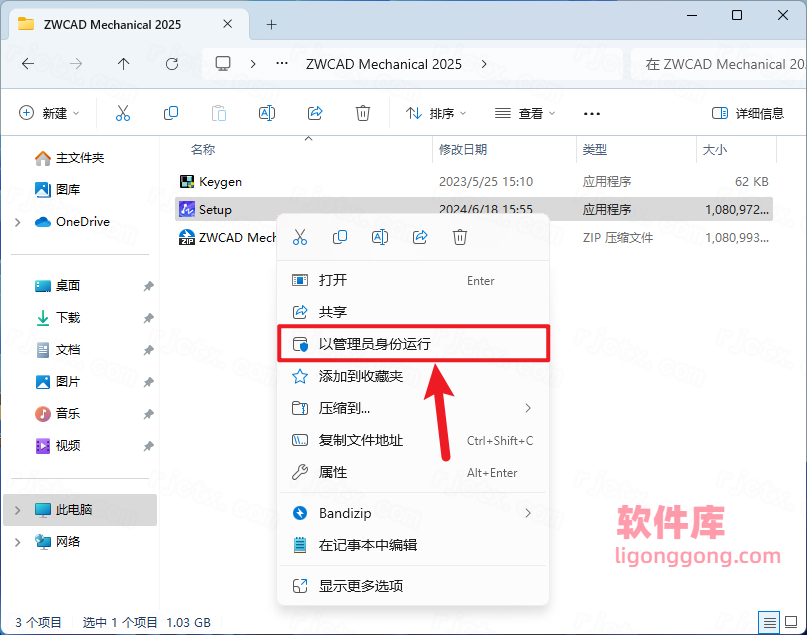Viewport: 807px width, 635px height.
Task: Expand the 此电脑 tree node arrow
Action: coord(17,510)
